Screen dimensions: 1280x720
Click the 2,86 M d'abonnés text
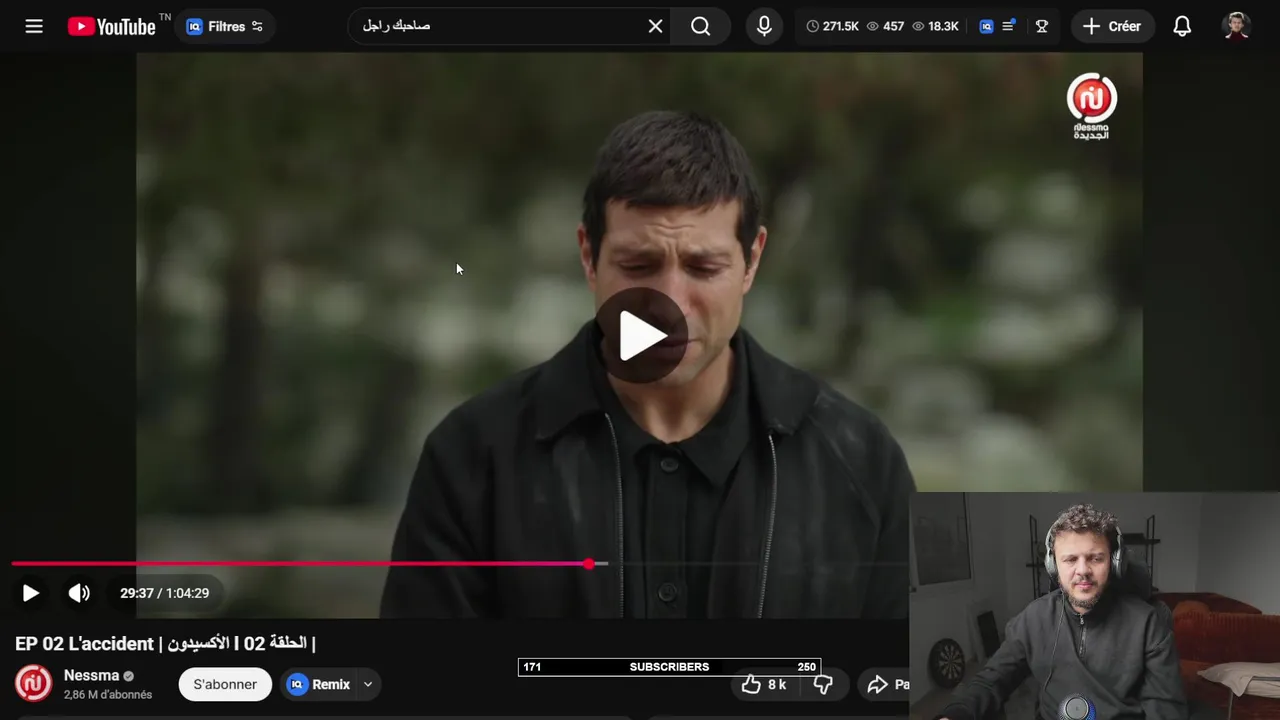click(x=108, y=695)
